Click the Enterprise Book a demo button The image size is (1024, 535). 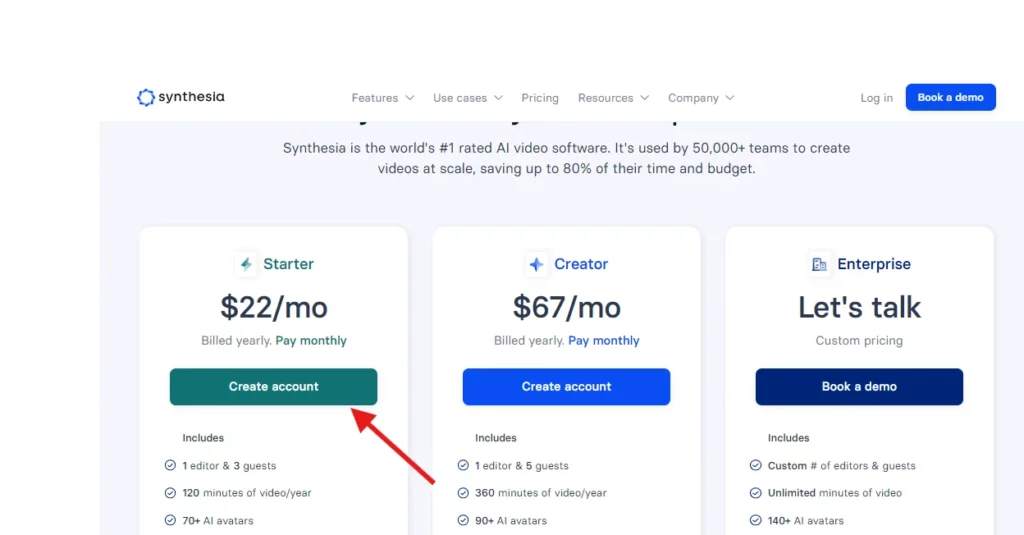(859, 387)
